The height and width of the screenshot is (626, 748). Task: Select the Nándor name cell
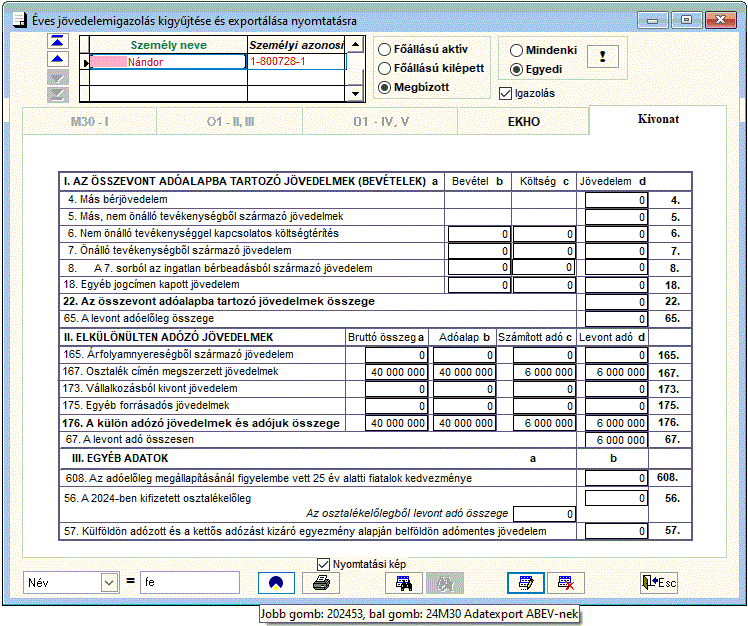tap(168, 62)
